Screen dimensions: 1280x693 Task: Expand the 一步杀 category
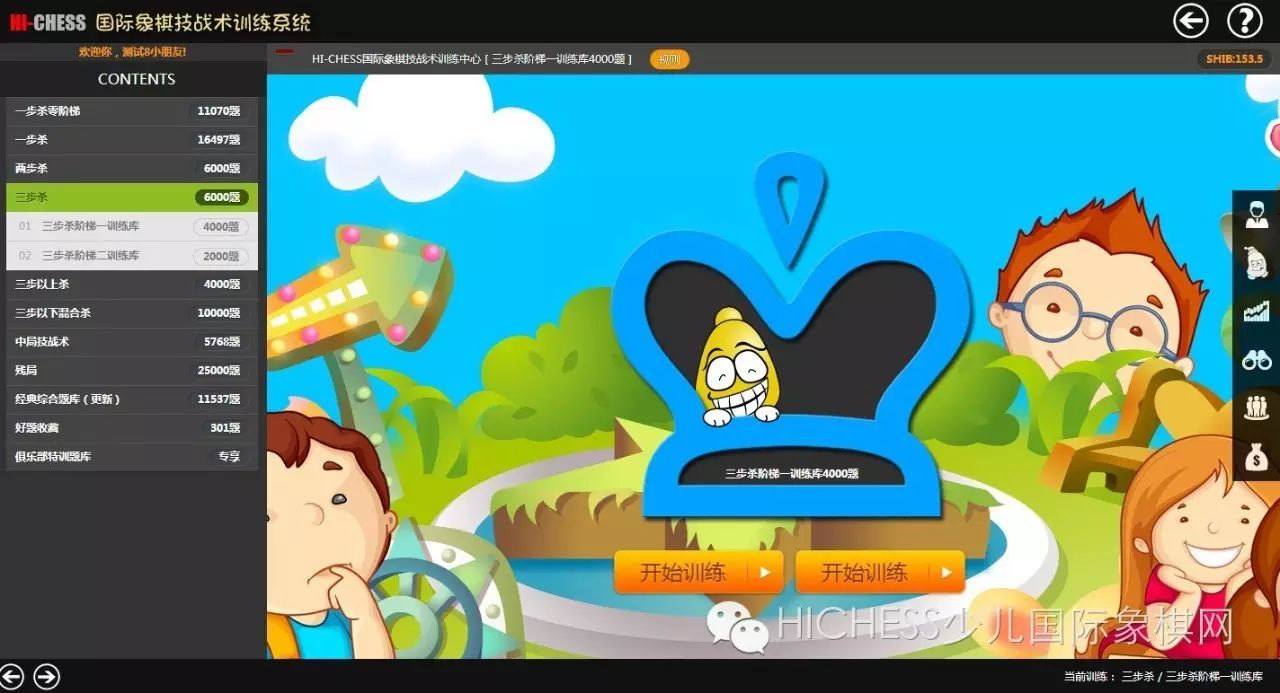(x=132, y=140)
